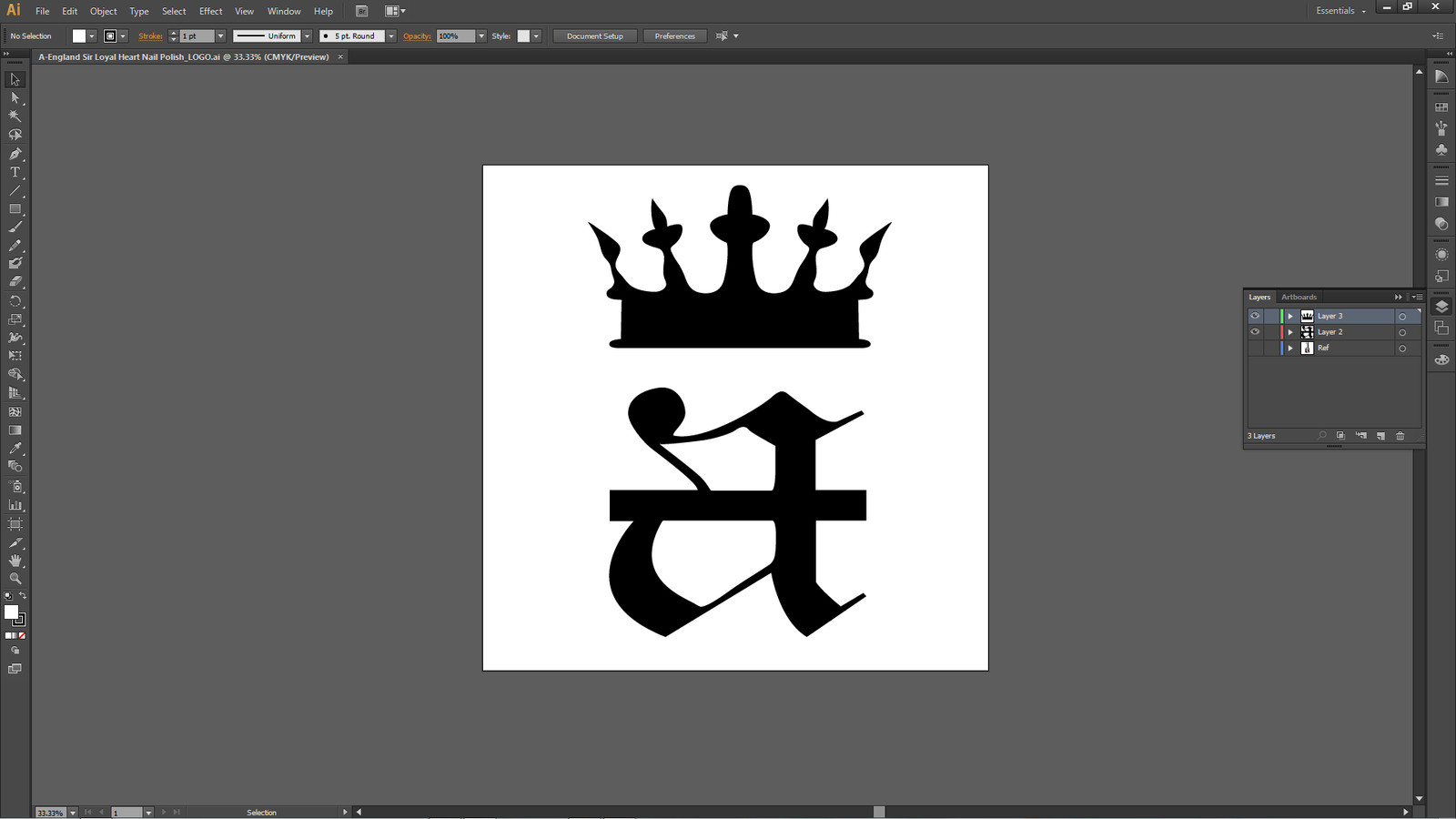This screenshot has height=819, width=1456.
Task: Create new layer in Layers panel
Action: [x=1380, y=436]
